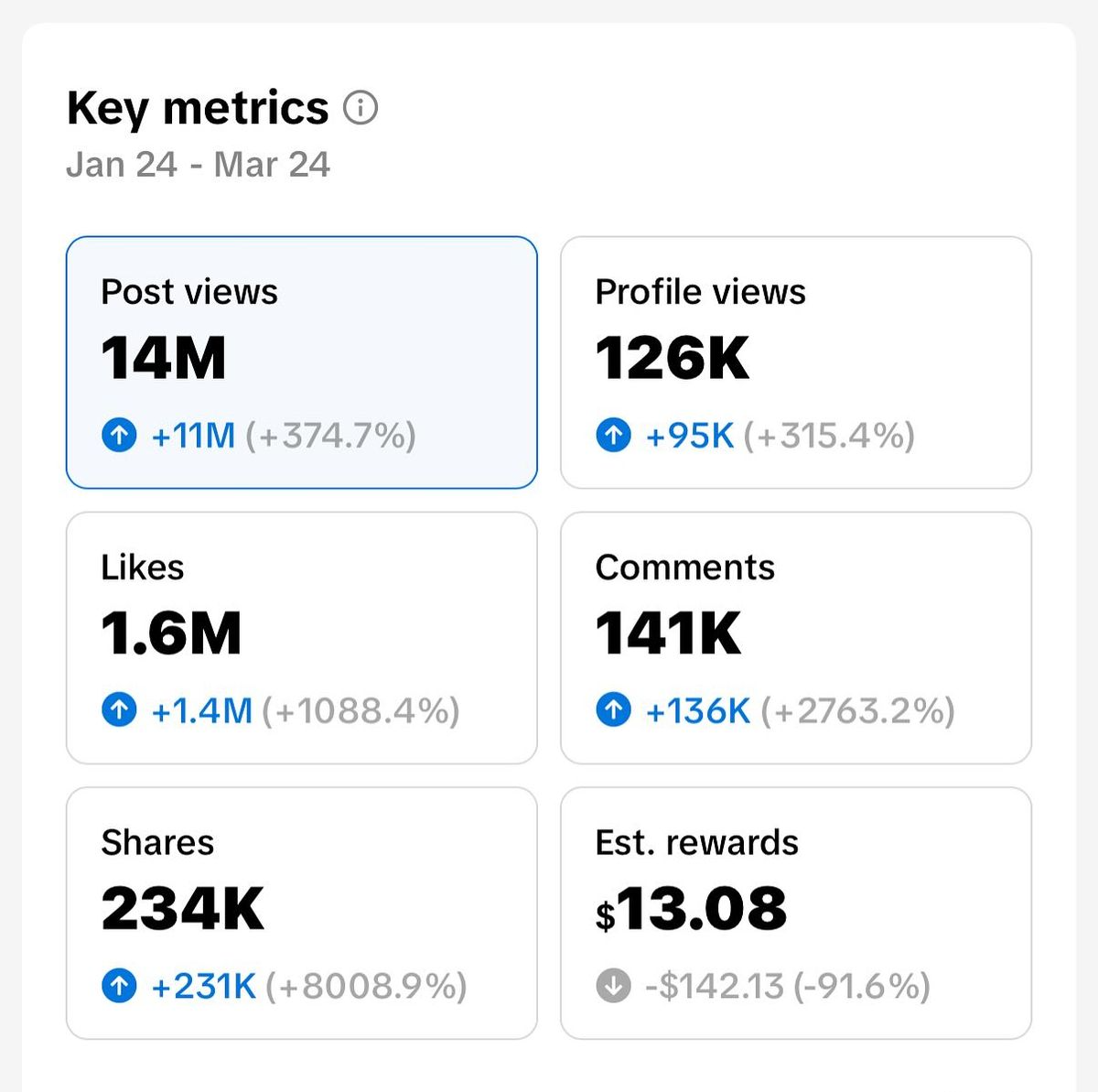This screenshot has height=1092, width=1098.
Task: Click the Likes increase arrow icon
Action: tap(119, 710)
